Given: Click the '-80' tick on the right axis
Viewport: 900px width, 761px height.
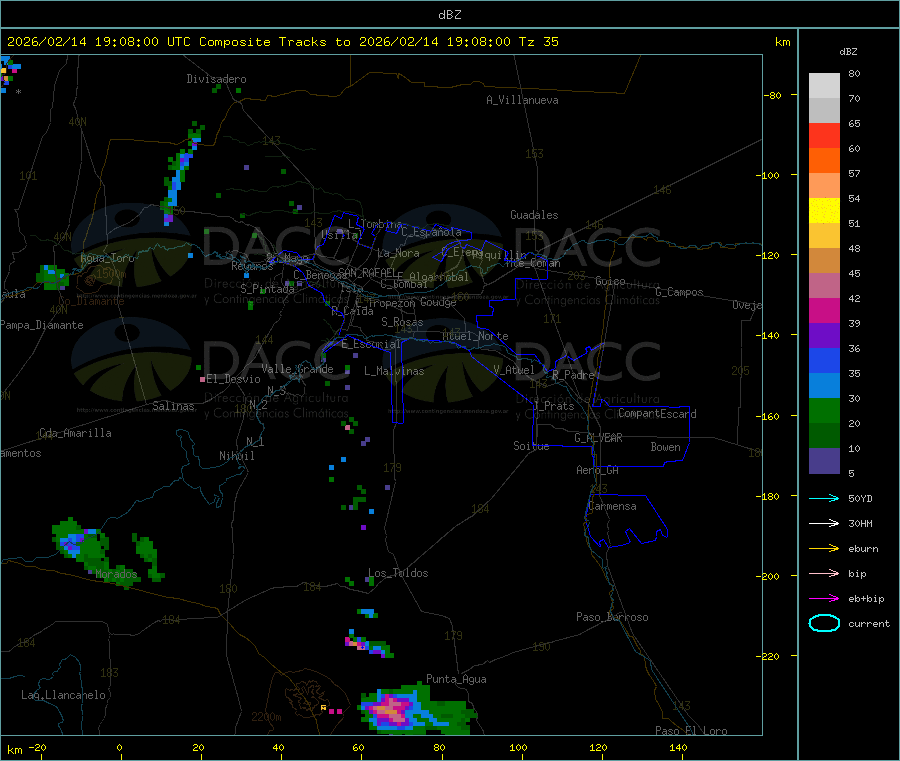Looking at the screenshot, I should point(773,95).
